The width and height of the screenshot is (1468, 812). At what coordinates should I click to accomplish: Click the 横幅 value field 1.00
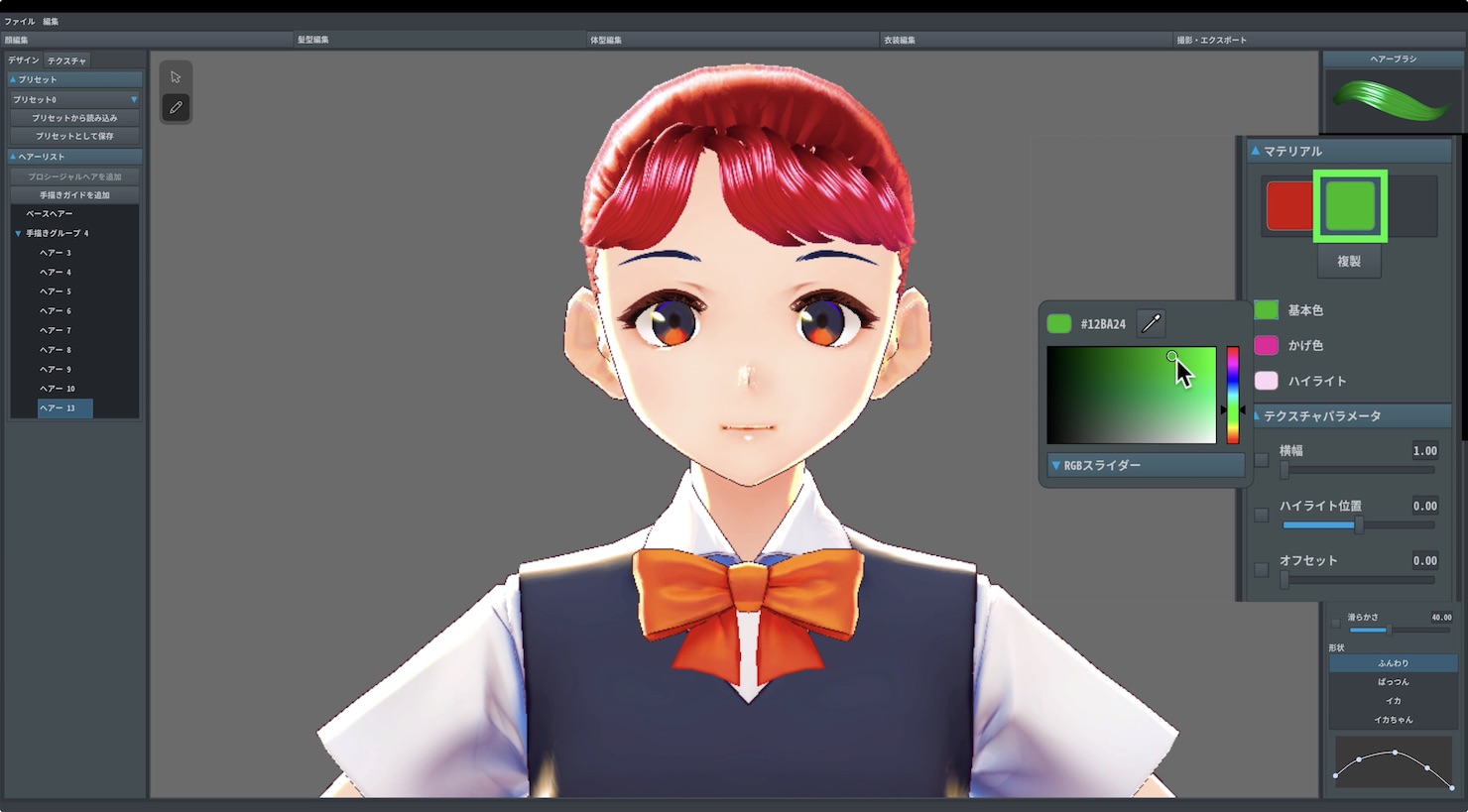1424,451
